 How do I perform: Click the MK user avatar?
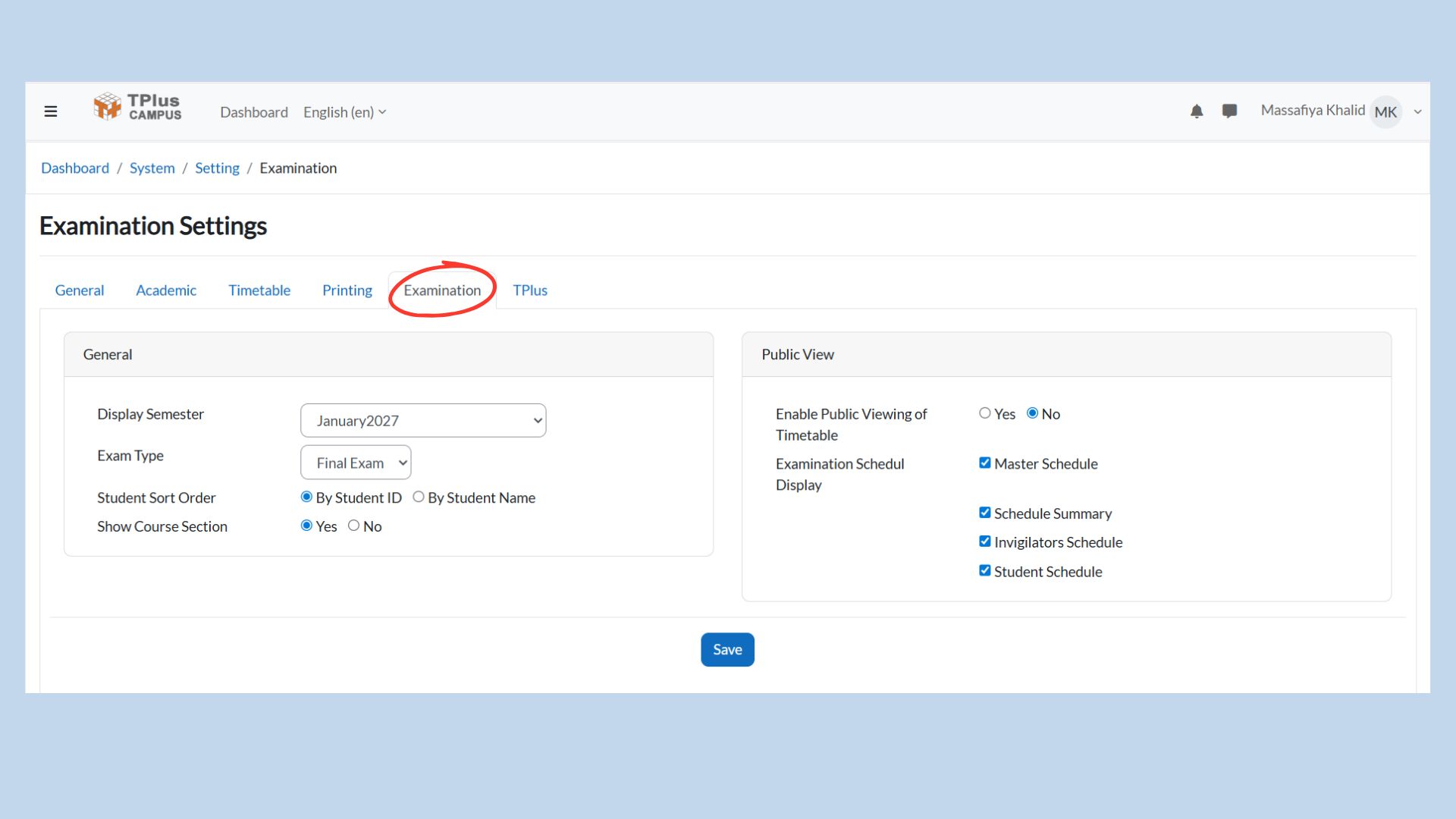(1385, 112)
